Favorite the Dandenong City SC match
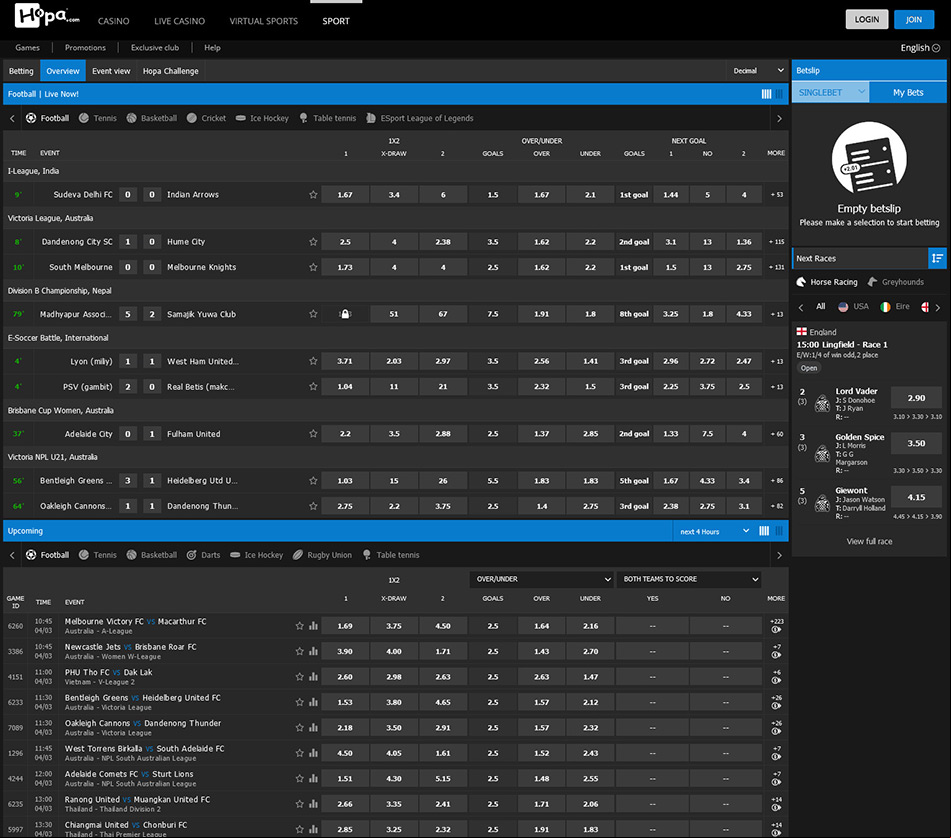951x838 pixels. click(x=313, y=242)
